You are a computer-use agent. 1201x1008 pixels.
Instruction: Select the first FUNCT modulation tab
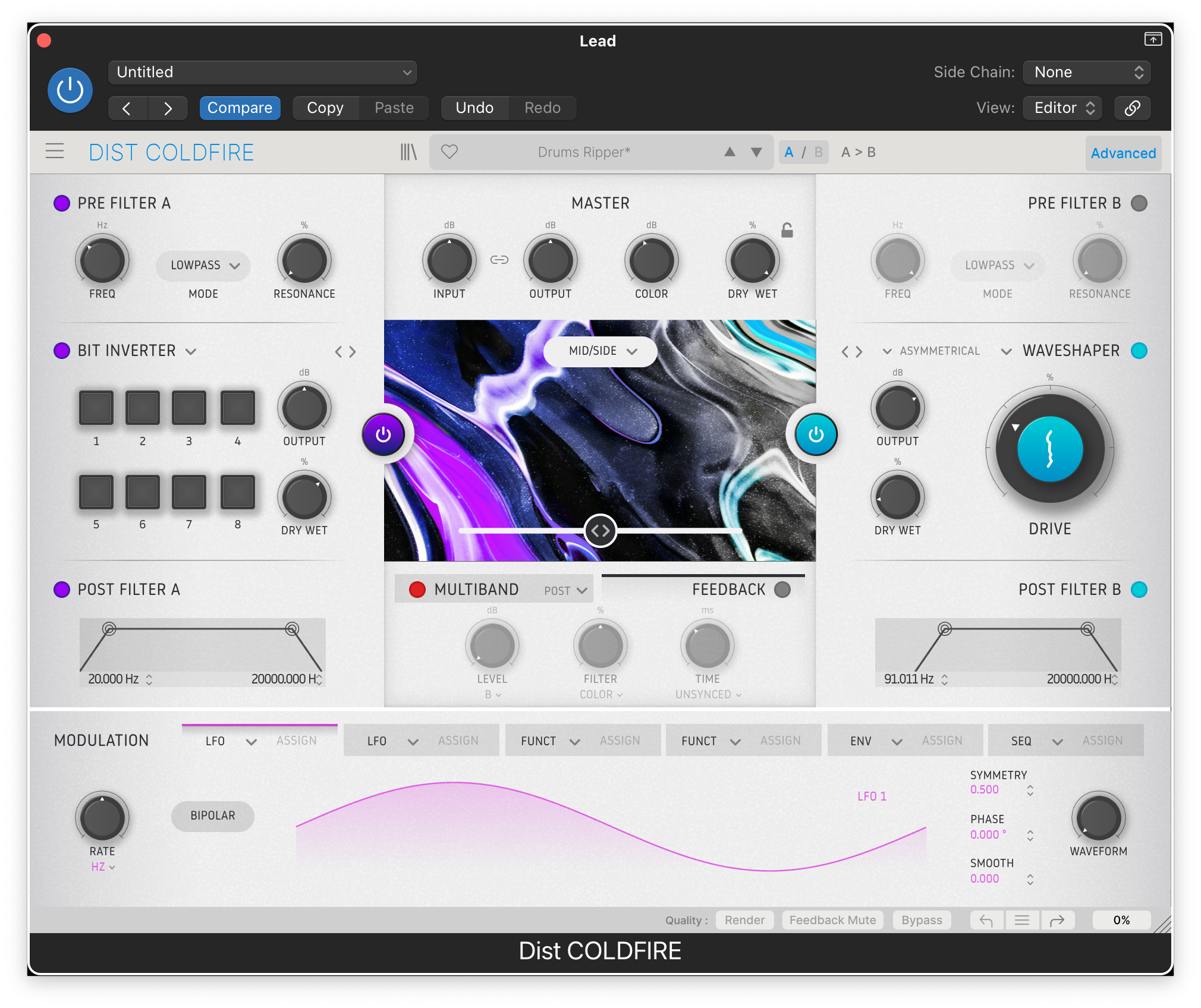point(583,741)
